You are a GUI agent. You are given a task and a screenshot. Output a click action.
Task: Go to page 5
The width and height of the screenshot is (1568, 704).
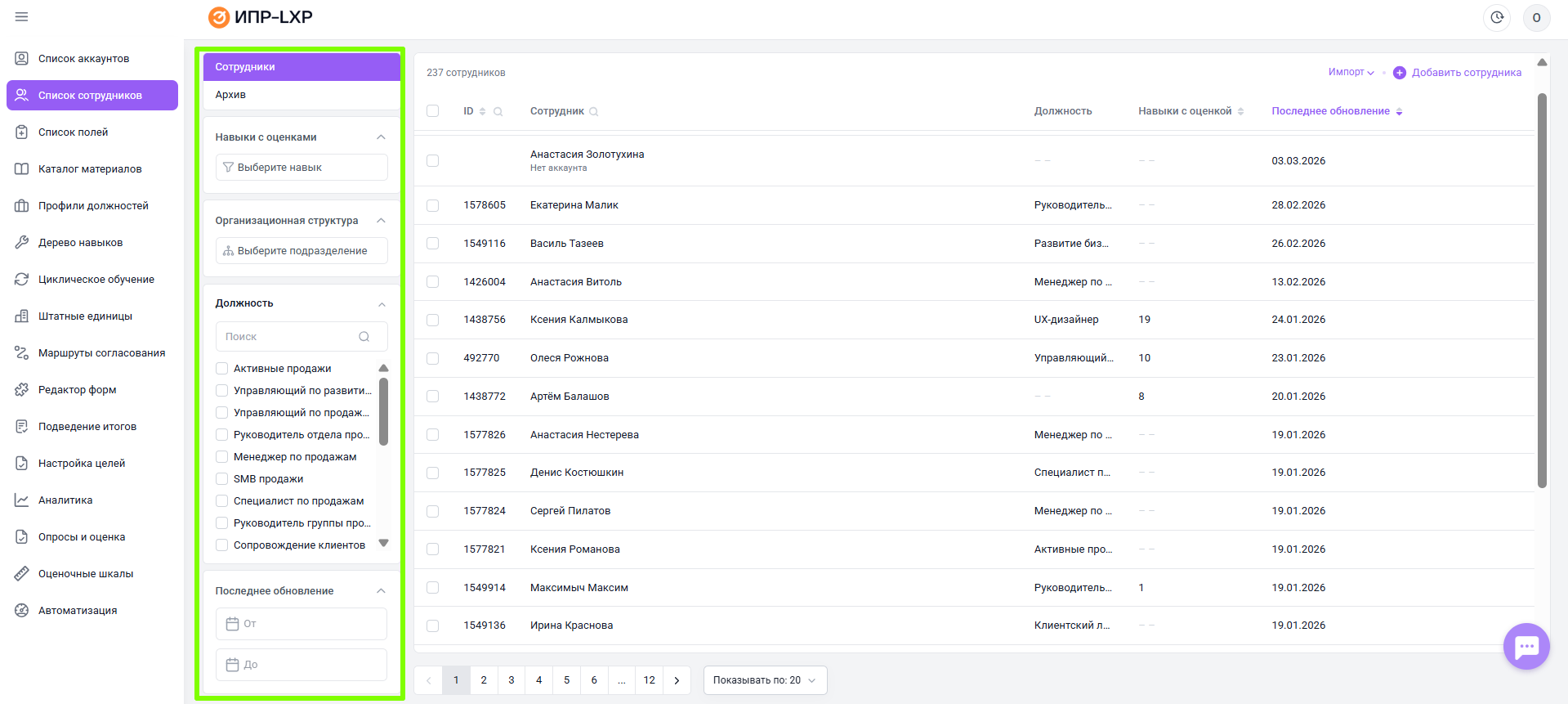566,680
